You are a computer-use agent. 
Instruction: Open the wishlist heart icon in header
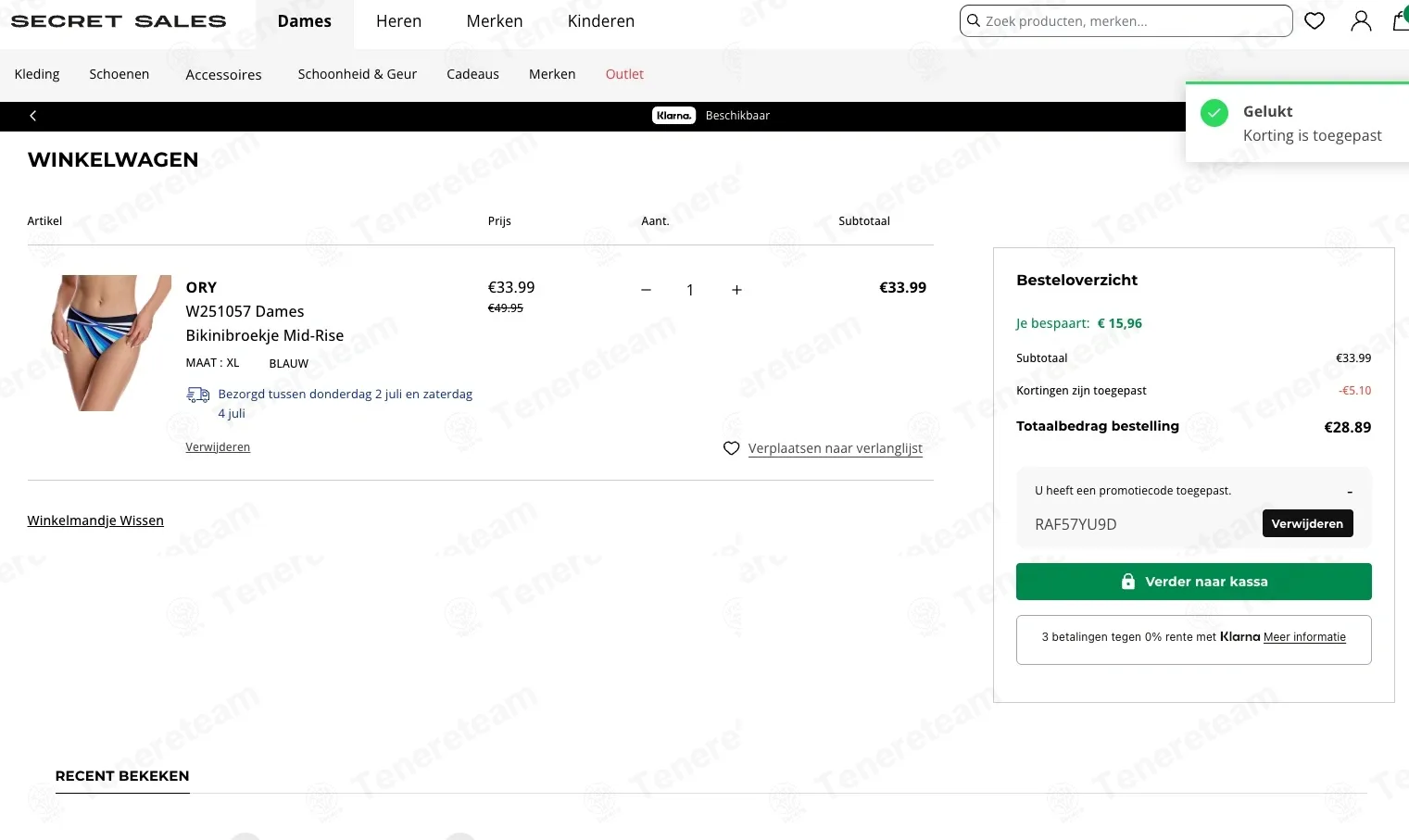(1315, 20)
